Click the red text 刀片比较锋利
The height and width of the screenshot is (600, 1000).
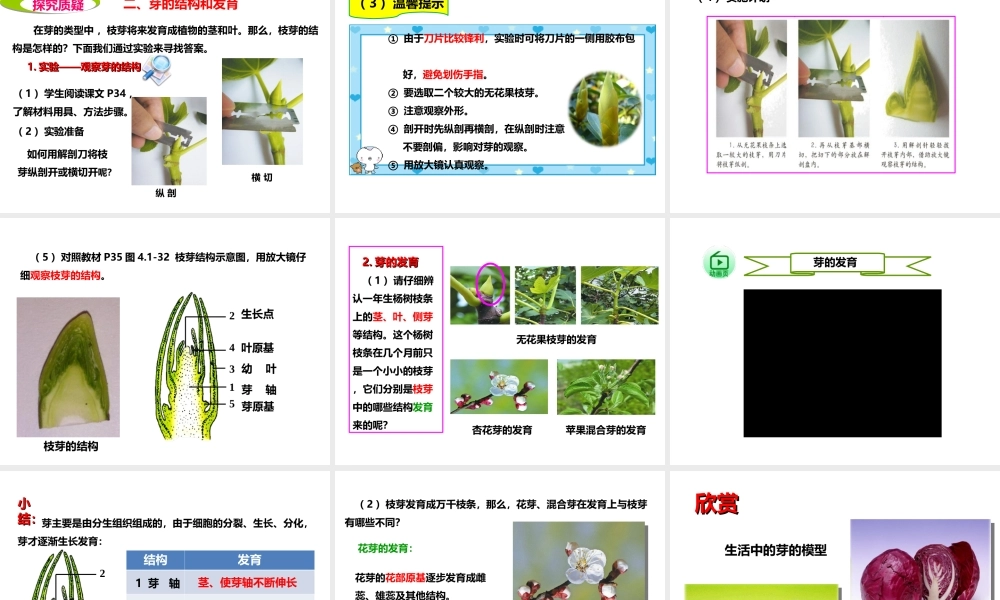[453, 39]
